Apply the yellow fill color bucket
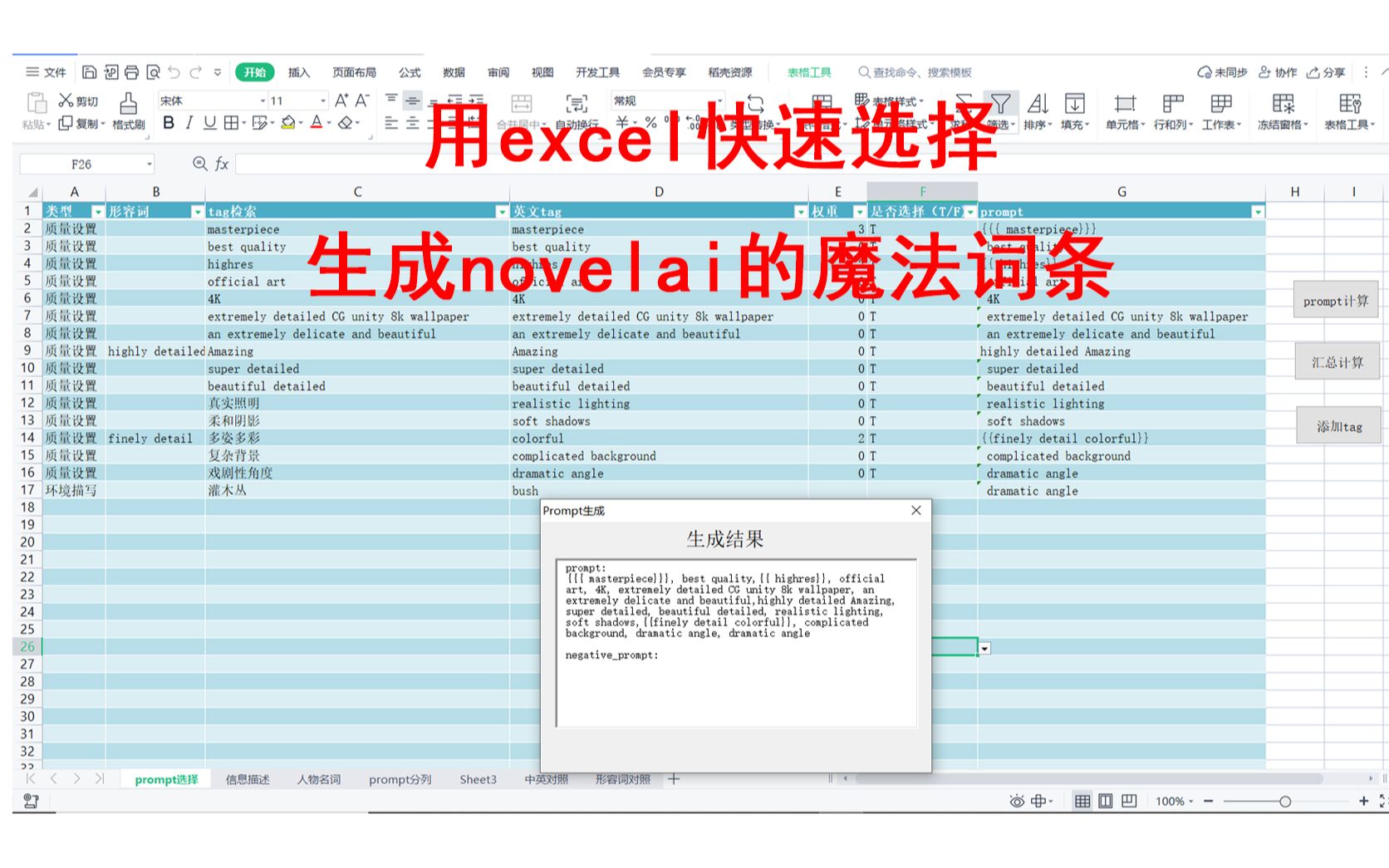 click(x=287, y=123)
